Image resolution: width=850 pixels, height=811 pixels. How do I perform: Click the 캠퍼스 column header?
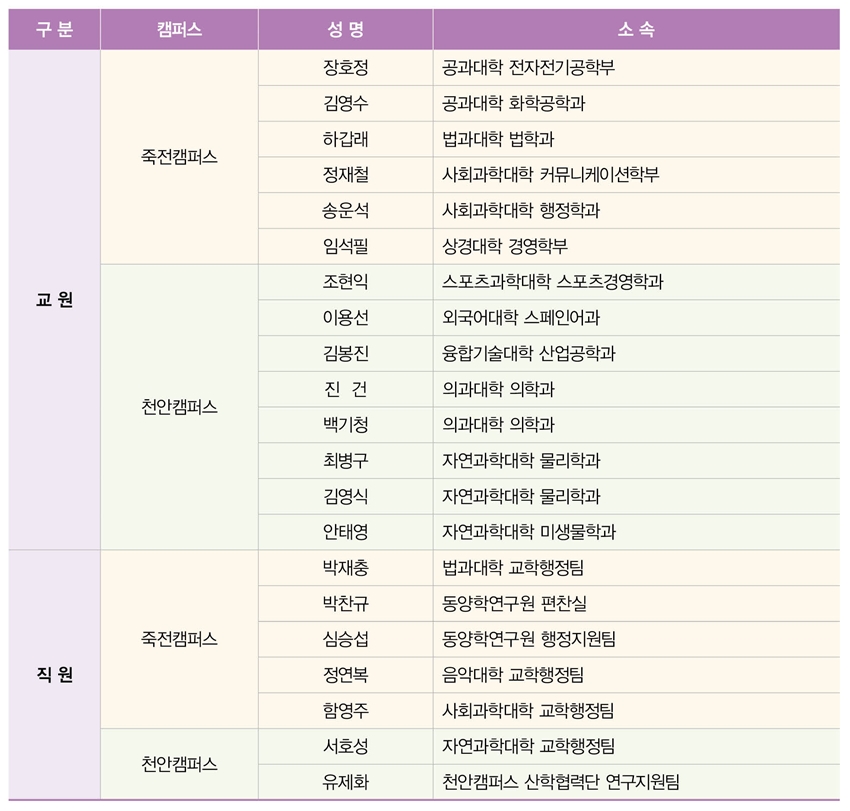click(x=179, y=29)
